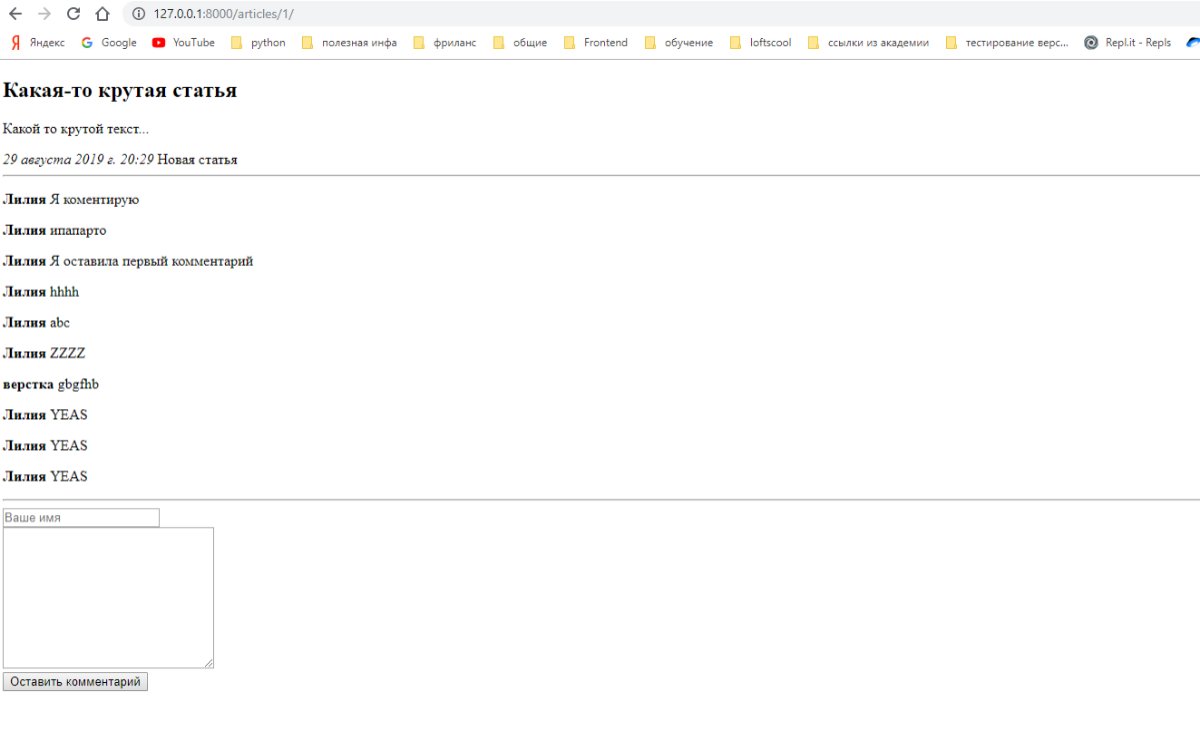Image resolution: width=1200 pixels, height=729 pixels.
Task: Open the ссылки из академии folder
Action: click(x=868, y=43)
